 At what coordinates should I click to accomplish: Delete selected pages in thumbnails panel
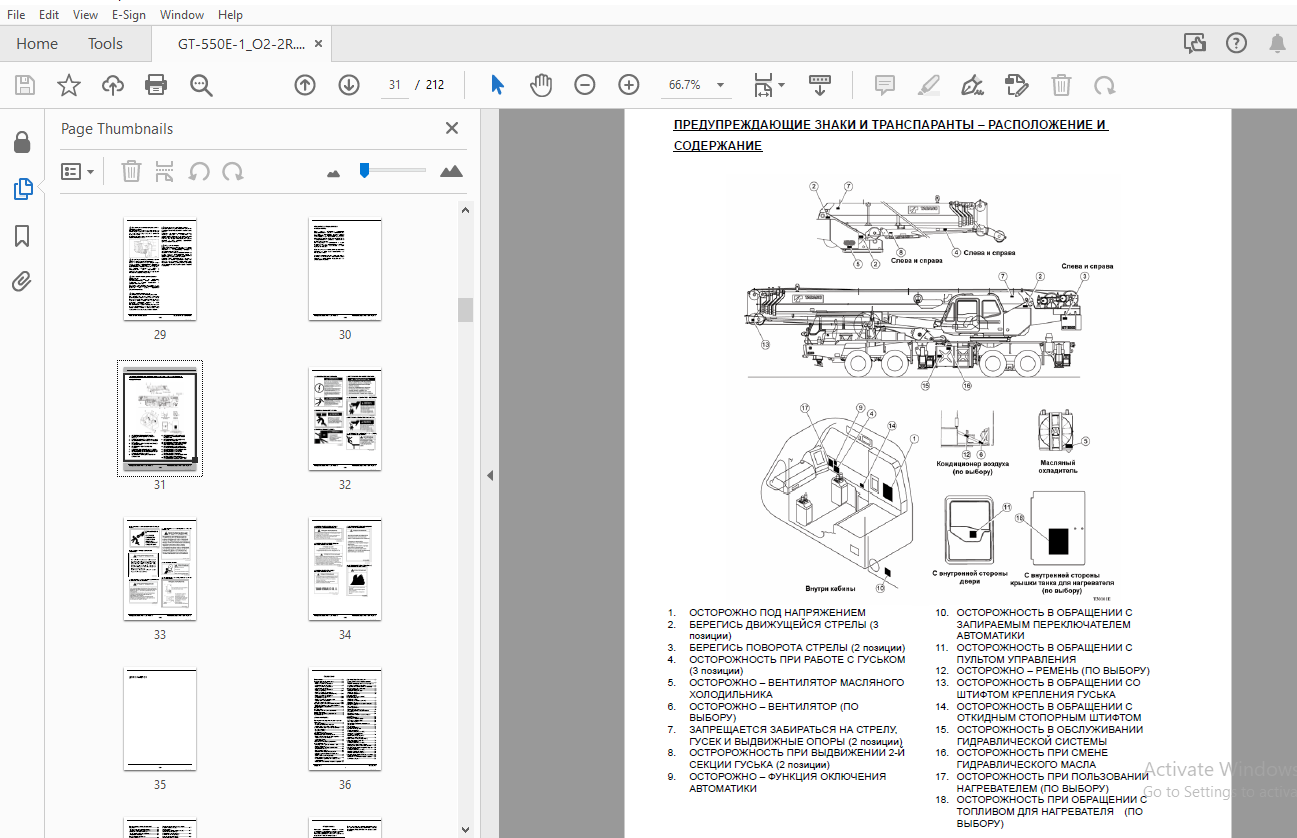coord(131,172)
